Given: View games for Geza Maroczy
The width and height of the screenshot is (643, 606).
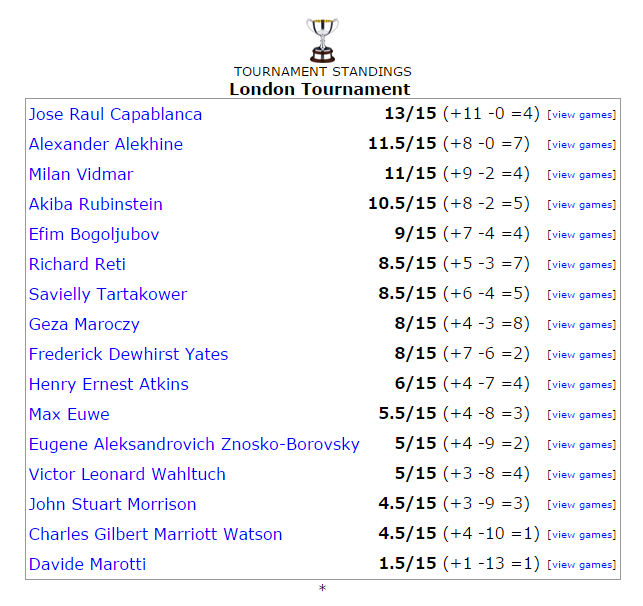Looking at the screenshot, I should [581, 325].
